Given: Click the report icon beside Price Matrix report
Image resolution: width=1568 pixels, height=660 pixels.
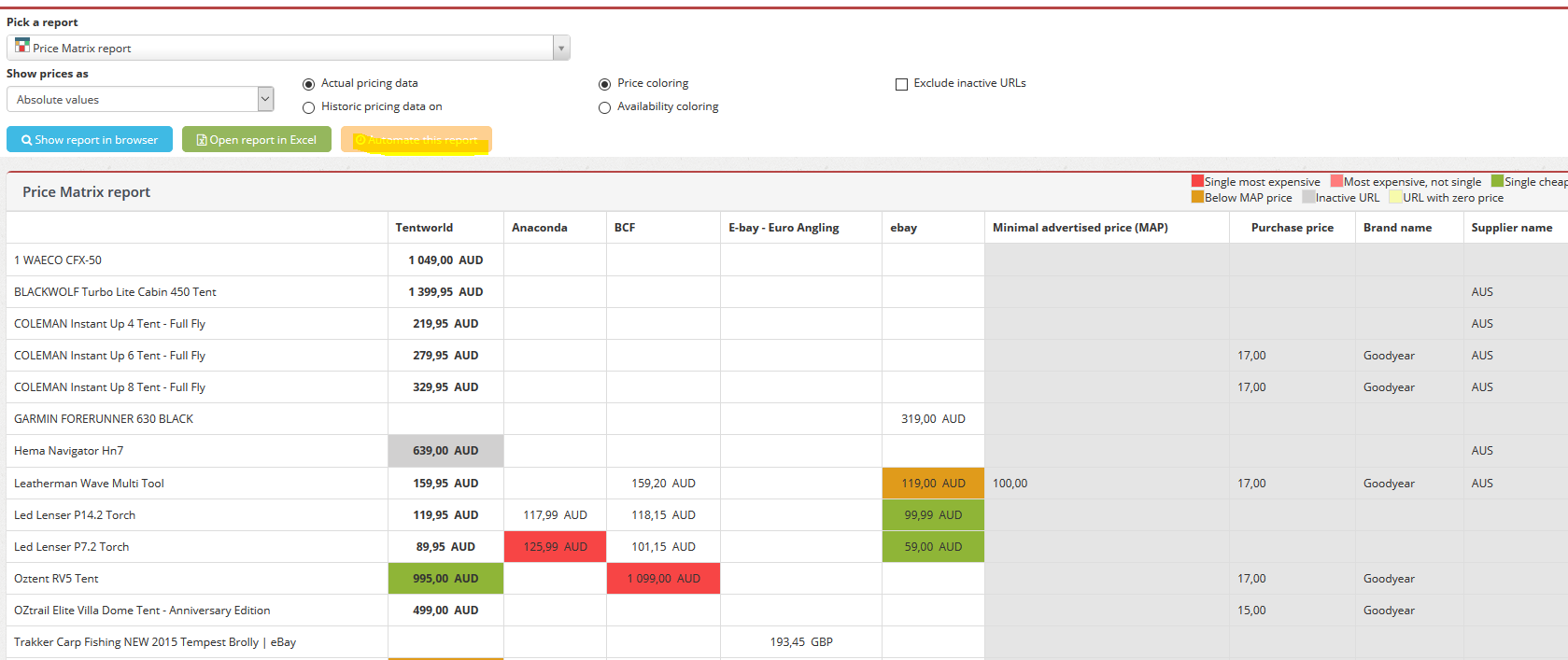Looking at the screenshot, I should [22, 46].
